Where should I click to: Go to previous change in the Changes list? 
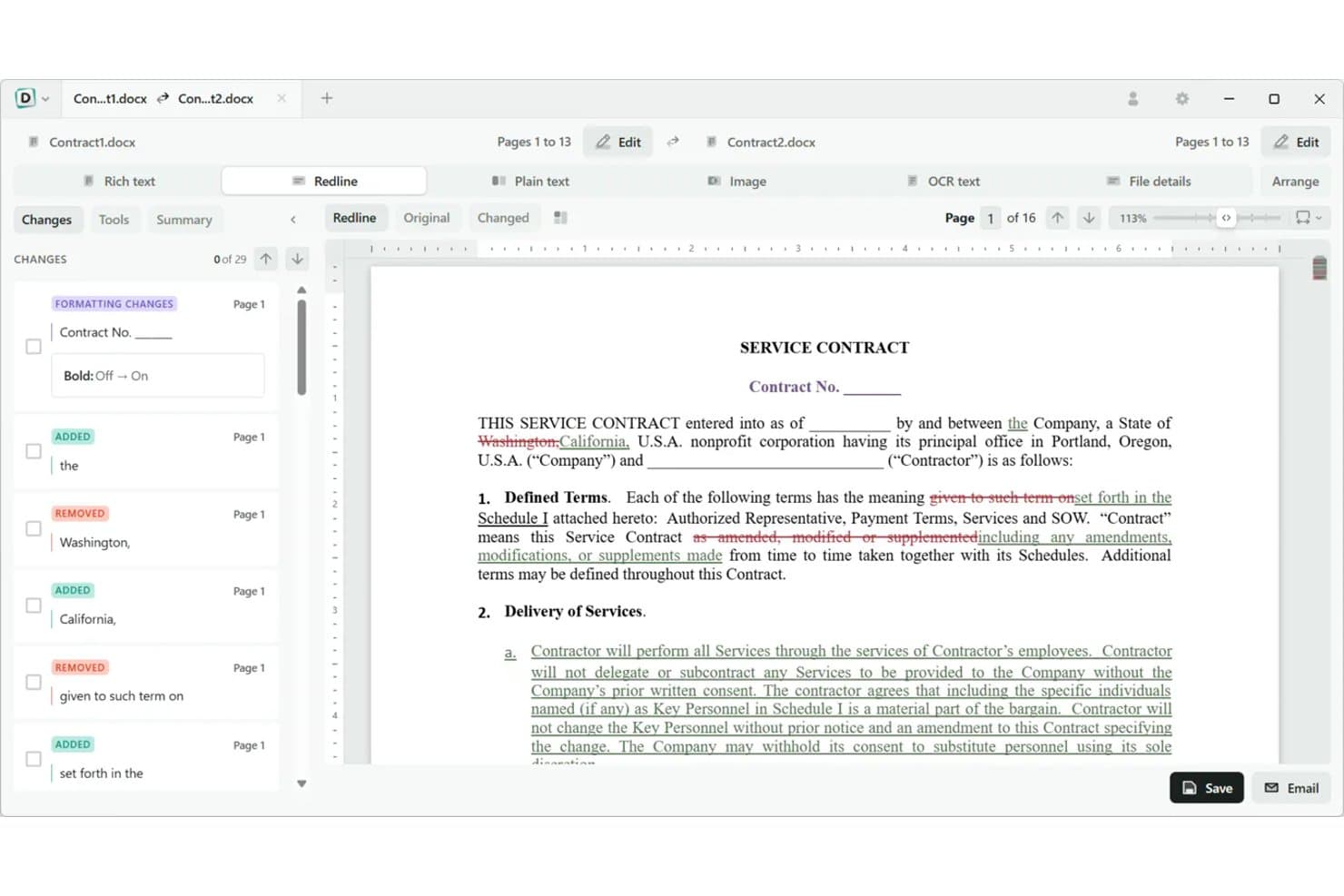pyautogui.click(x=265, y=259)
